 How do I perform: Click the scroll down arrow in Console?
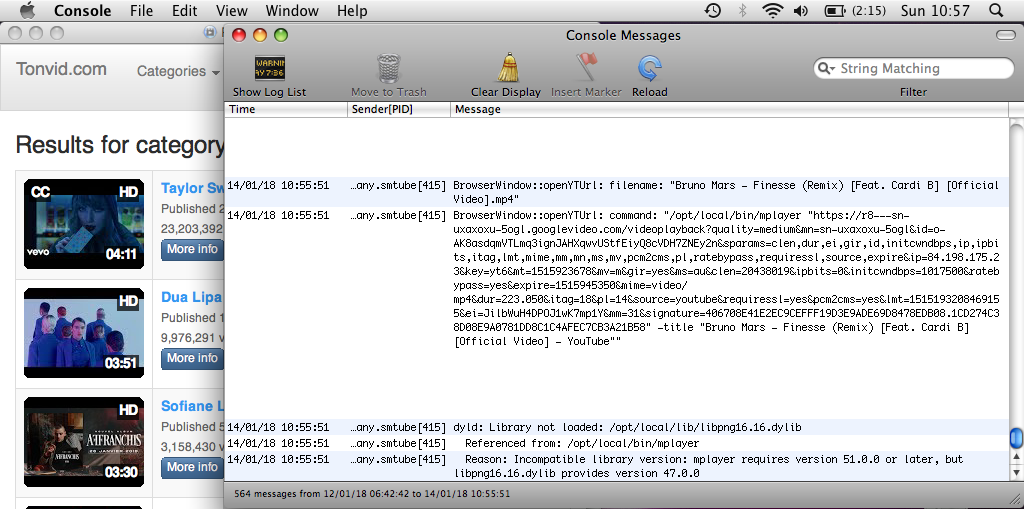click(1016, 471)
